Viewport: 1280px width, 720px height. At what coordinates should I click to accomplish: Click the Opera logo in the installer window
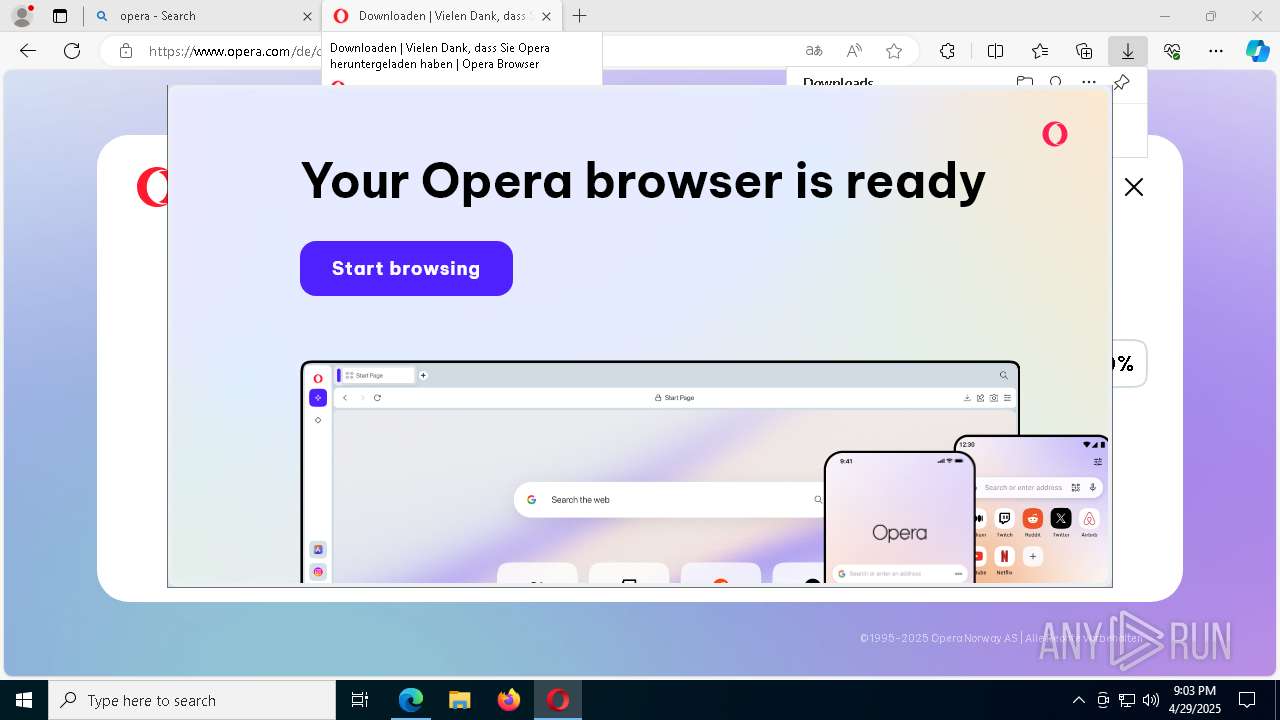click(1055, 134)
